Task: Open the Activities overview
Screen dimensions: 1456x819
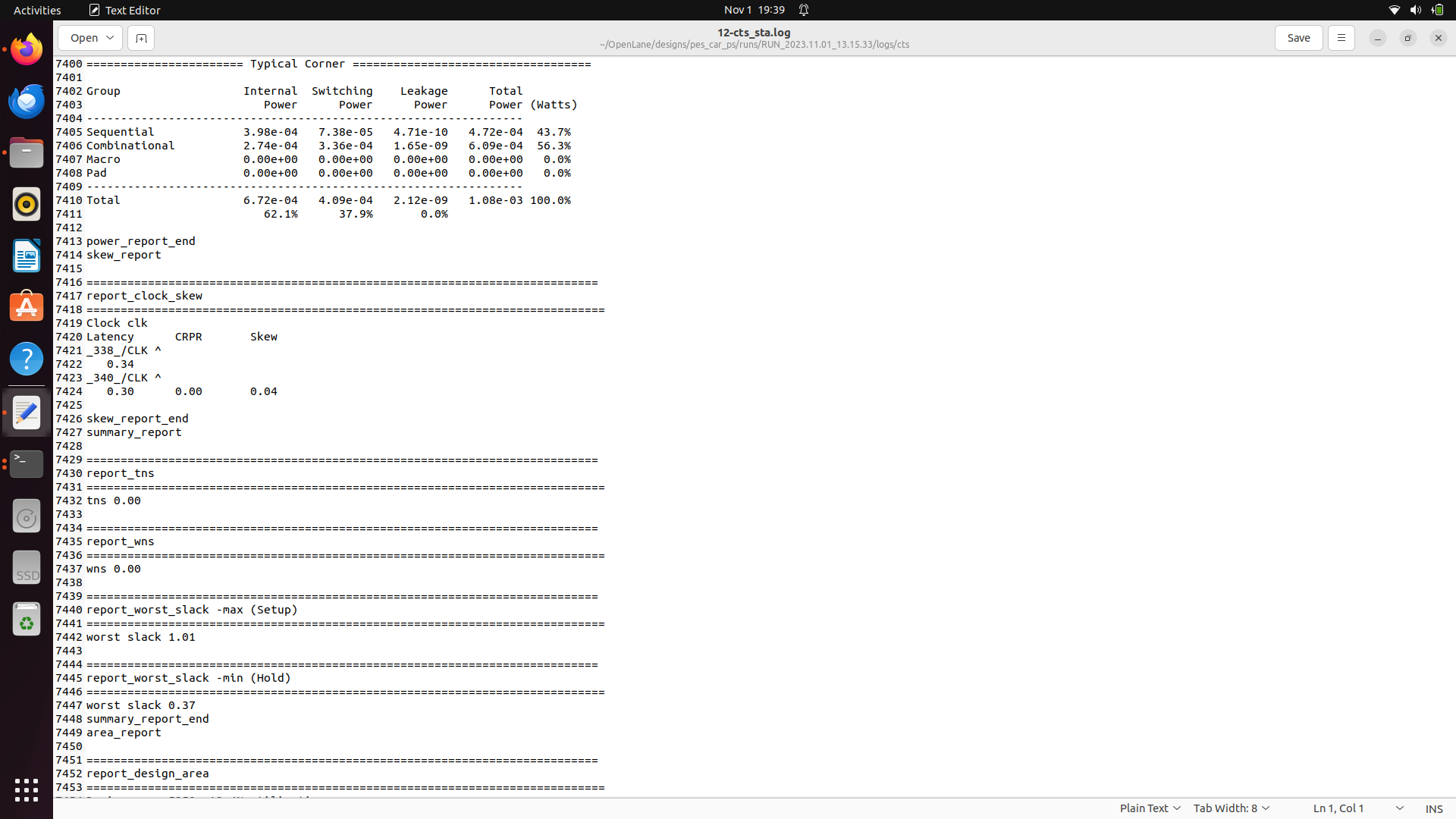Action: pyautogui.click(x=37, y=10)
